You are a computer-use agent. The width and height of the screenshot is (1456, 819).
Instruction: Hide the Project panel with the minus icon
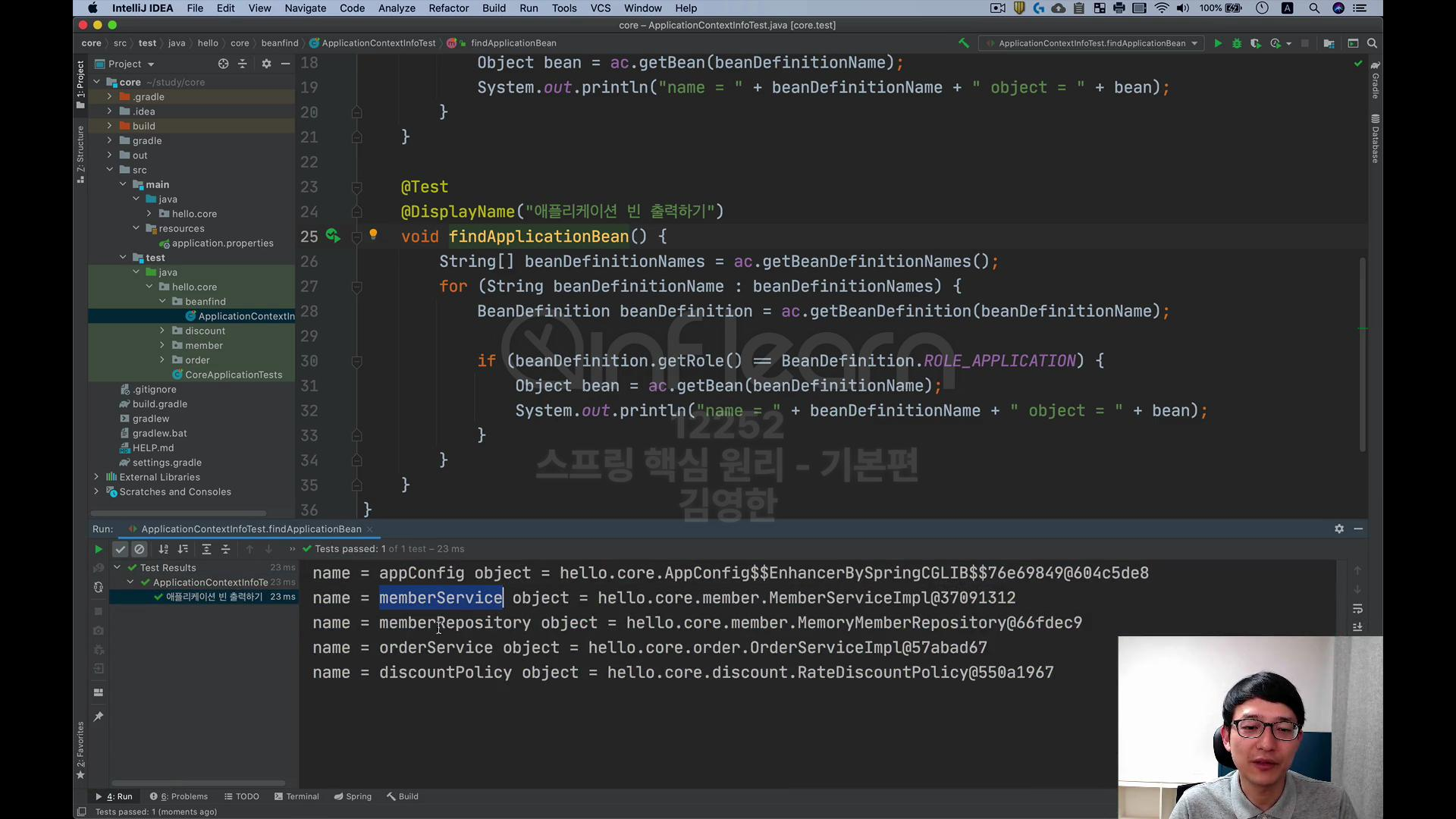pyautogui.click(x=285, y=64)
